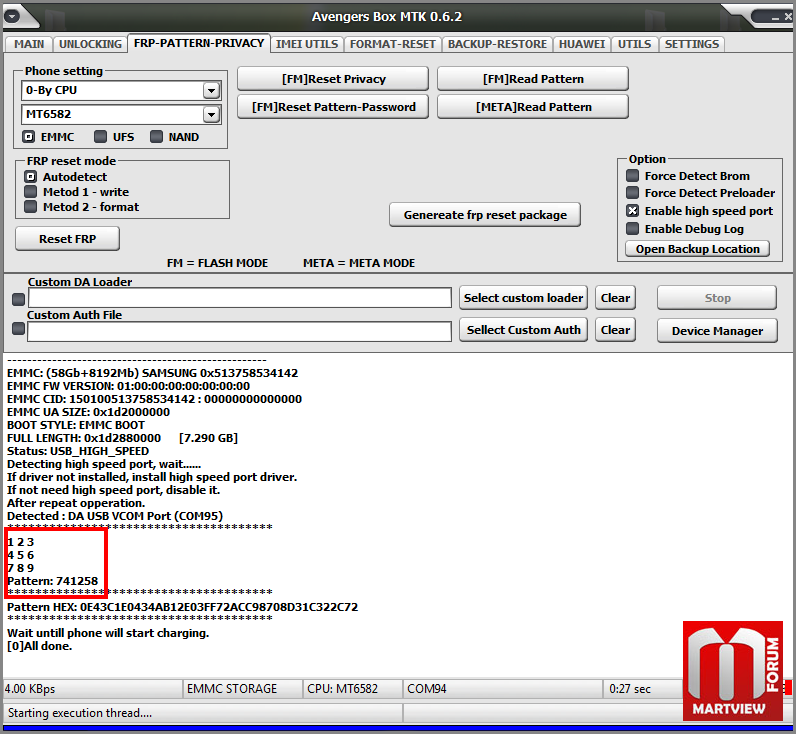The image size is (796, 734).
Task: Choose Metod 1 - write mode
Action: [x=31, y=192]
